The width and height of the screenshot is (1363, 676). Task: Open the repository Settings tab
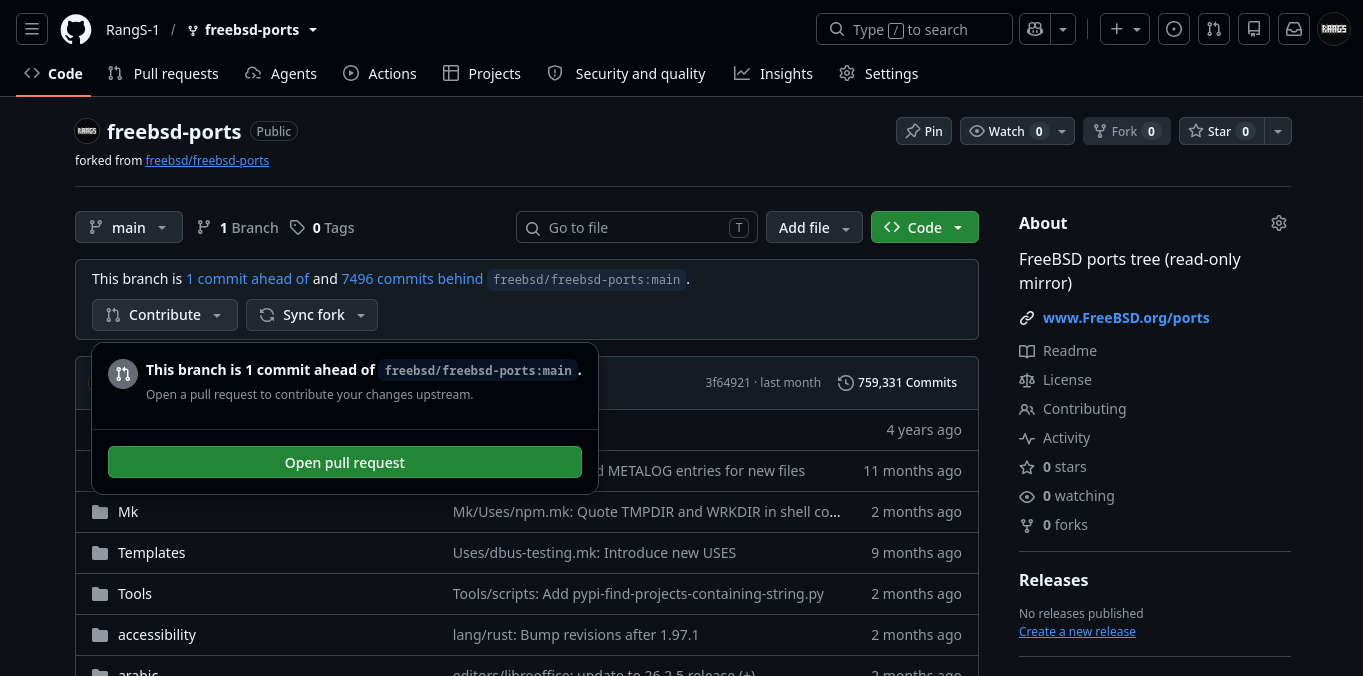pos(879,74)
